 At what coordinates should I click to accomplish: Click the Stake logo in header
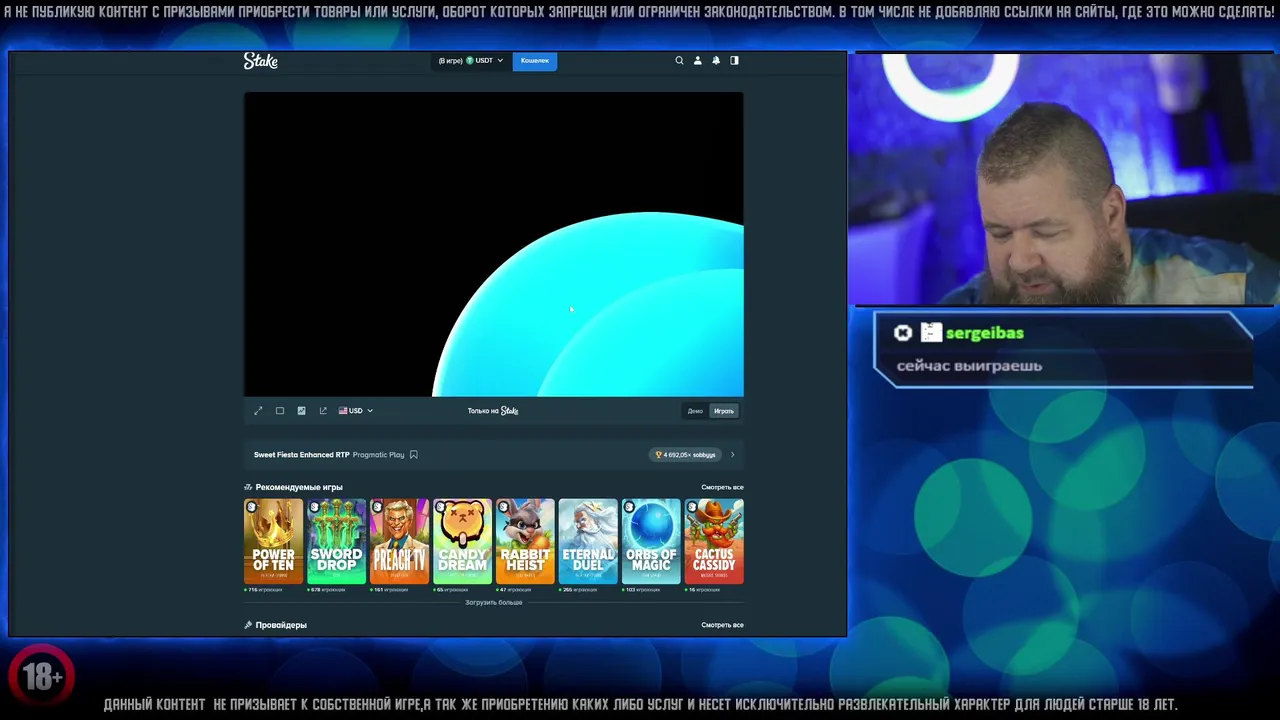pos(261,61)
